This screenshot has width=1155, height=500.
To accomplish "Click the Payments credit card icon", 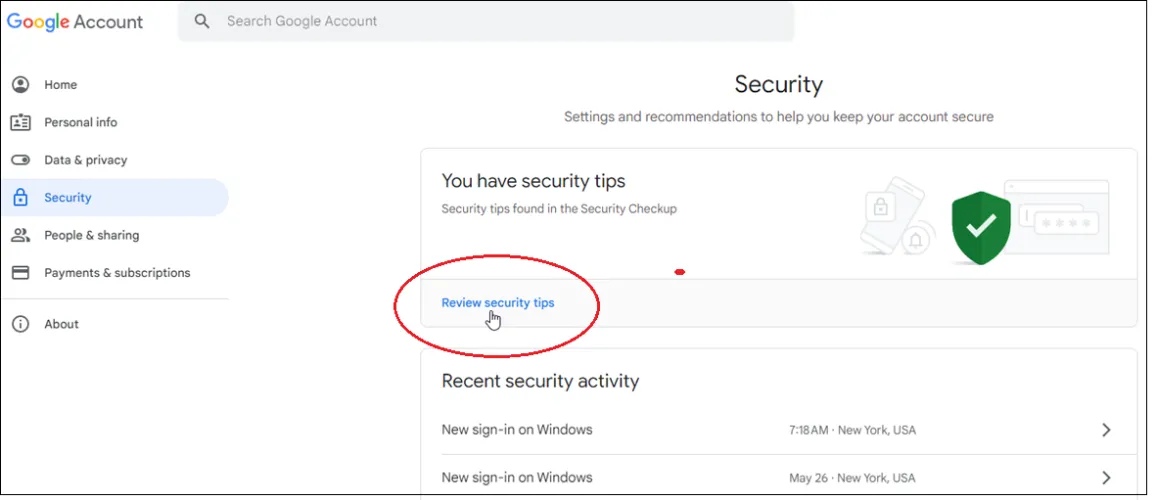I will (x=20, y=273).
